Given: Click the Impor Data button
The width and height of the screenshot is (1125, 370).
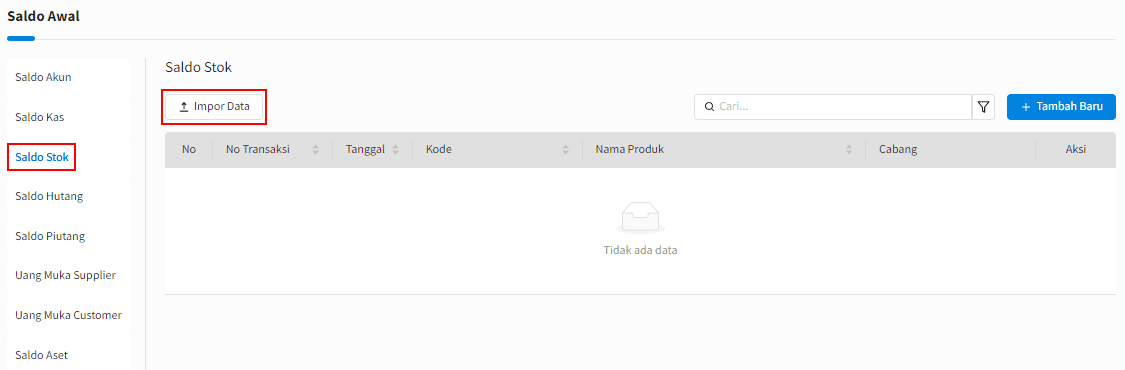Looking at the screenshot, I should coord(214,107).
